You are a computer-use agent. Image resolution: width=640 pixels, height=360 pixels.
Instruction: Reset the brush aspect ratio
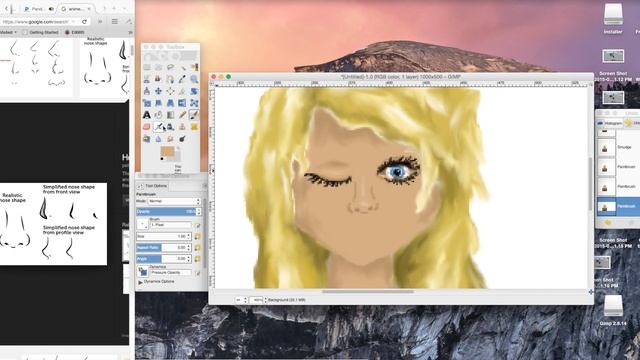coord(198,247)
